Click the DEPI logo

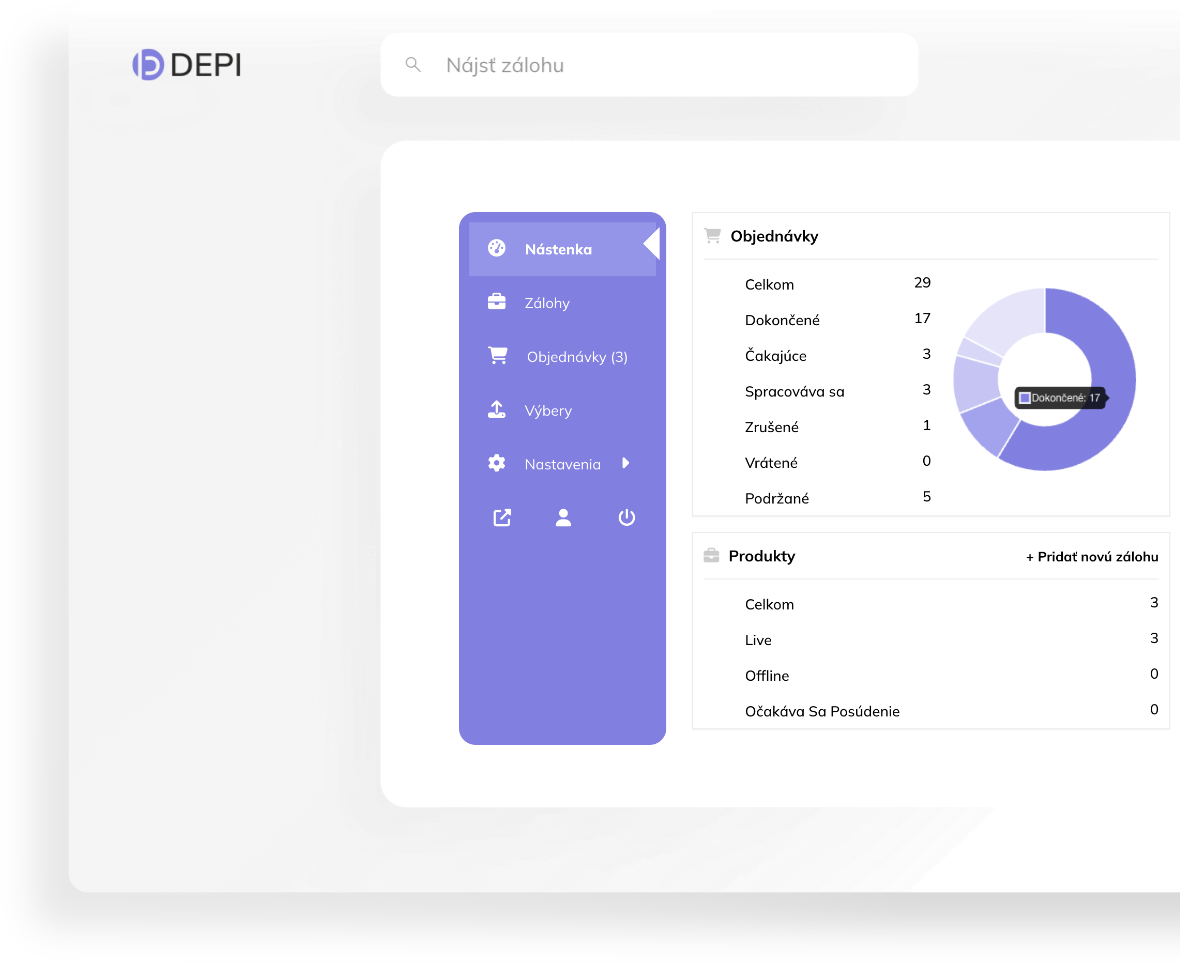point(187,65)
